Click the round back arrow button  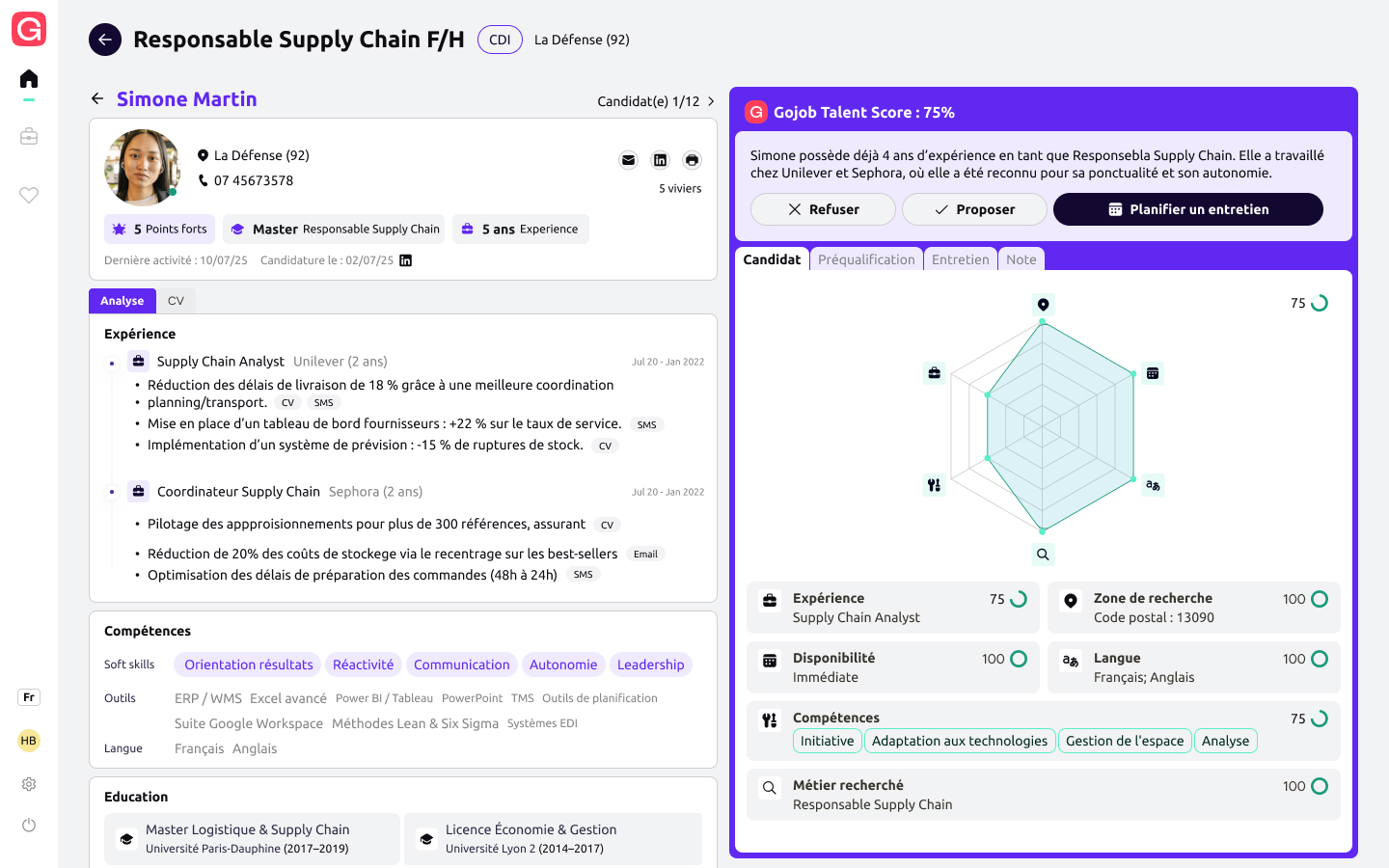[x=105, y=40]
